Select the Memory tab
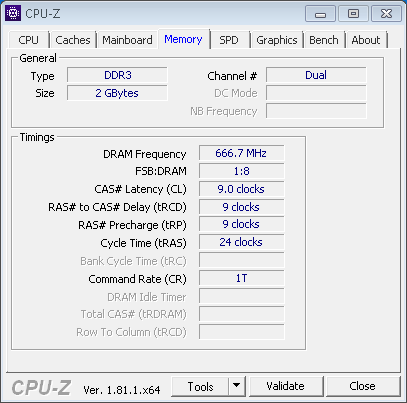407x403 pixels. 183,39
